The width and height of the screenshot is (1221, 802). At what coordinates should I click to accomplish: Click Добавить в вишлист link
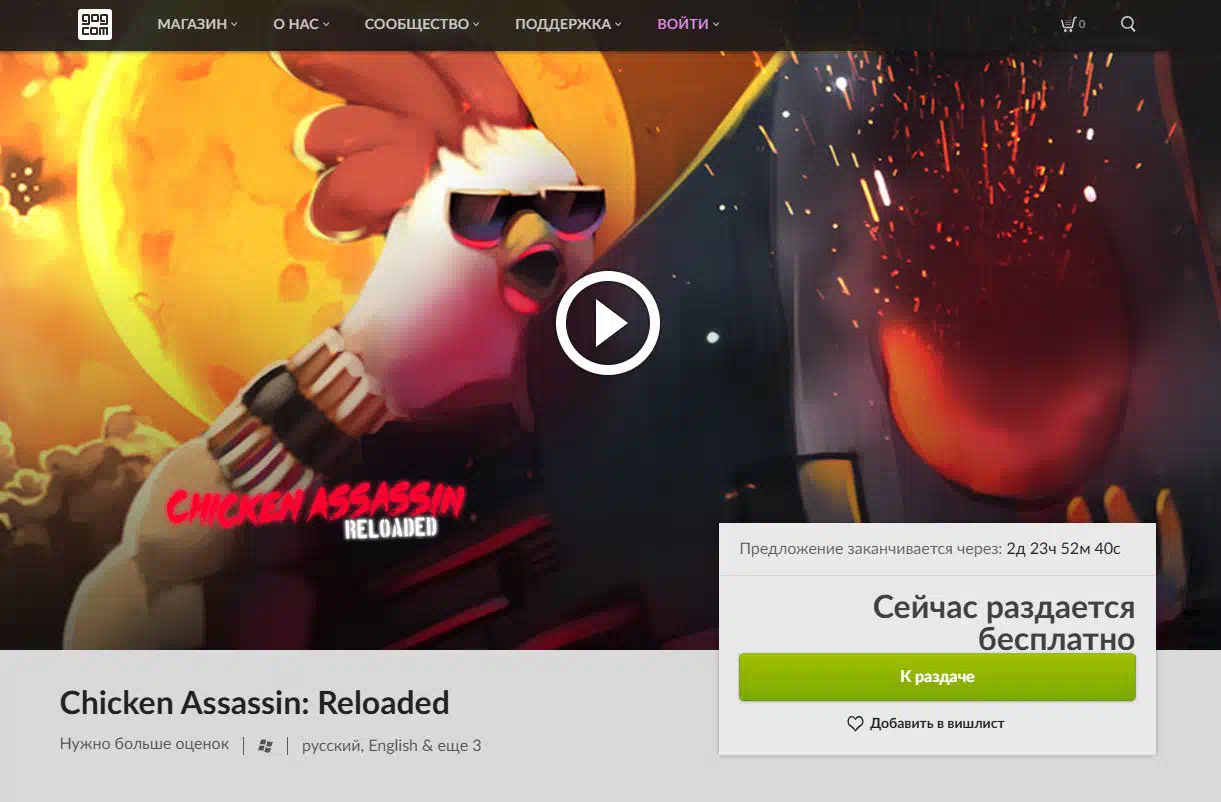937,723
